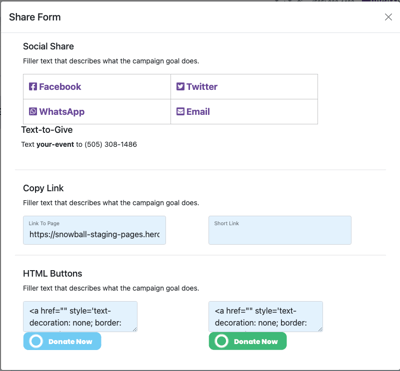The height and width of the screenshot is (371, 400).
Task: Click the green Donate Now button
Action: [247, 341]
